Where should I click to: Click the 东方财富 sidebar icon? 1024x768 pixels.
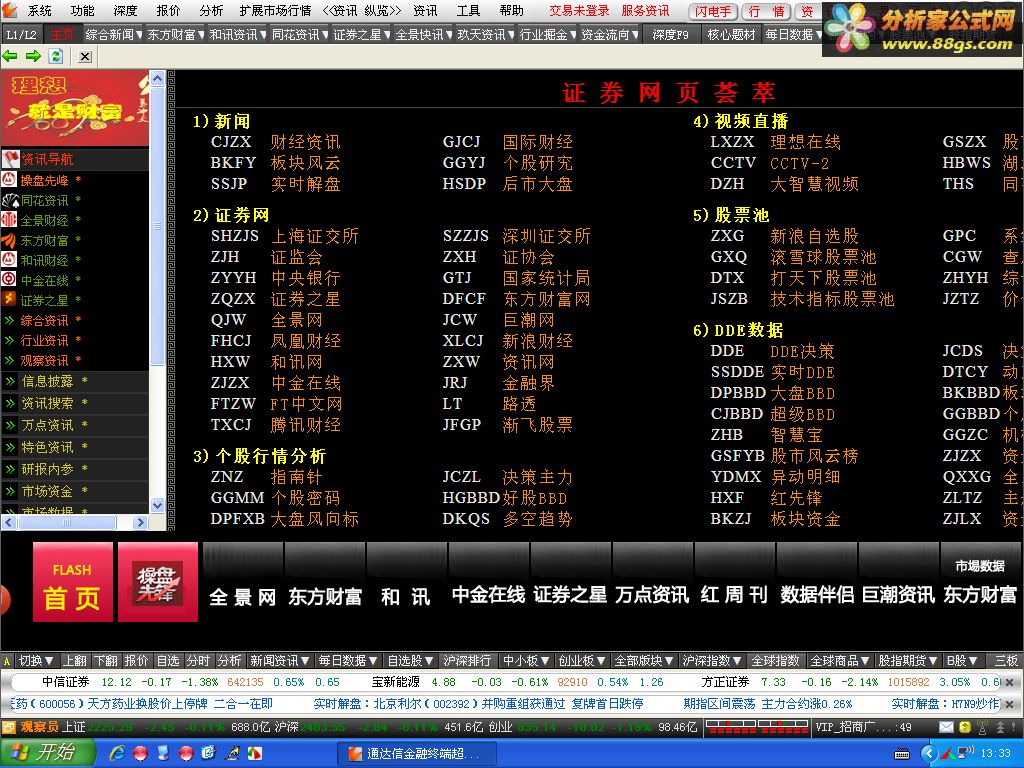pos(9,240)
